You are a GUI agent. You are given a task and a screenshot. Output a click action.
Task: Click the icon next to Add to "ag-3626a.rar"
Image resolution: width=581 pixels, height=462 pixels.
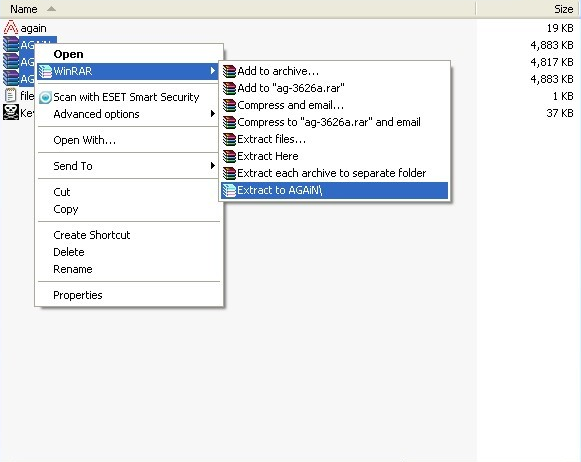click(x=229, y=88)
